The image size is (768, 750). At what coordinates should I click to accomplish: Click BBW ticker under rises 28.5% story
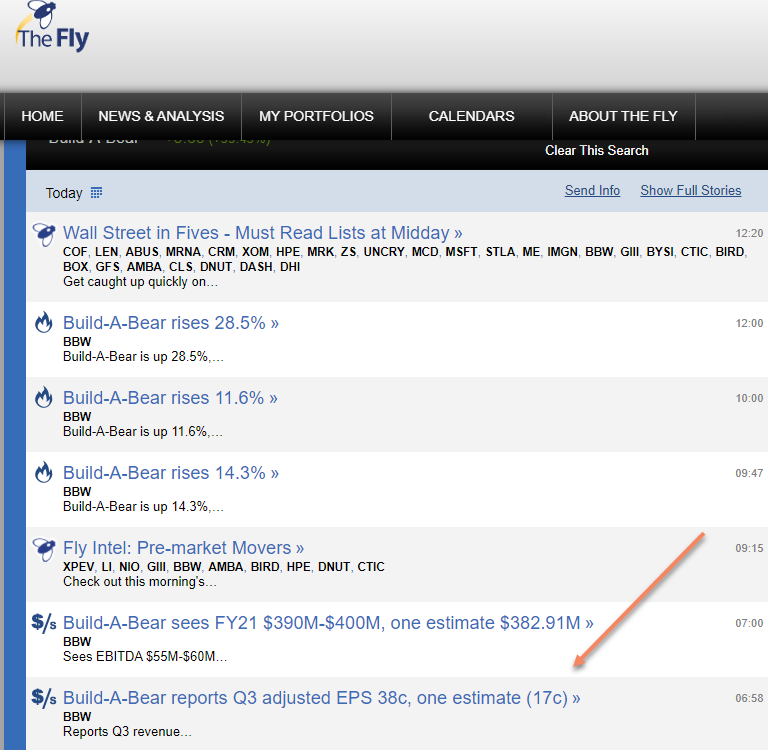click(x=77, y=341)
